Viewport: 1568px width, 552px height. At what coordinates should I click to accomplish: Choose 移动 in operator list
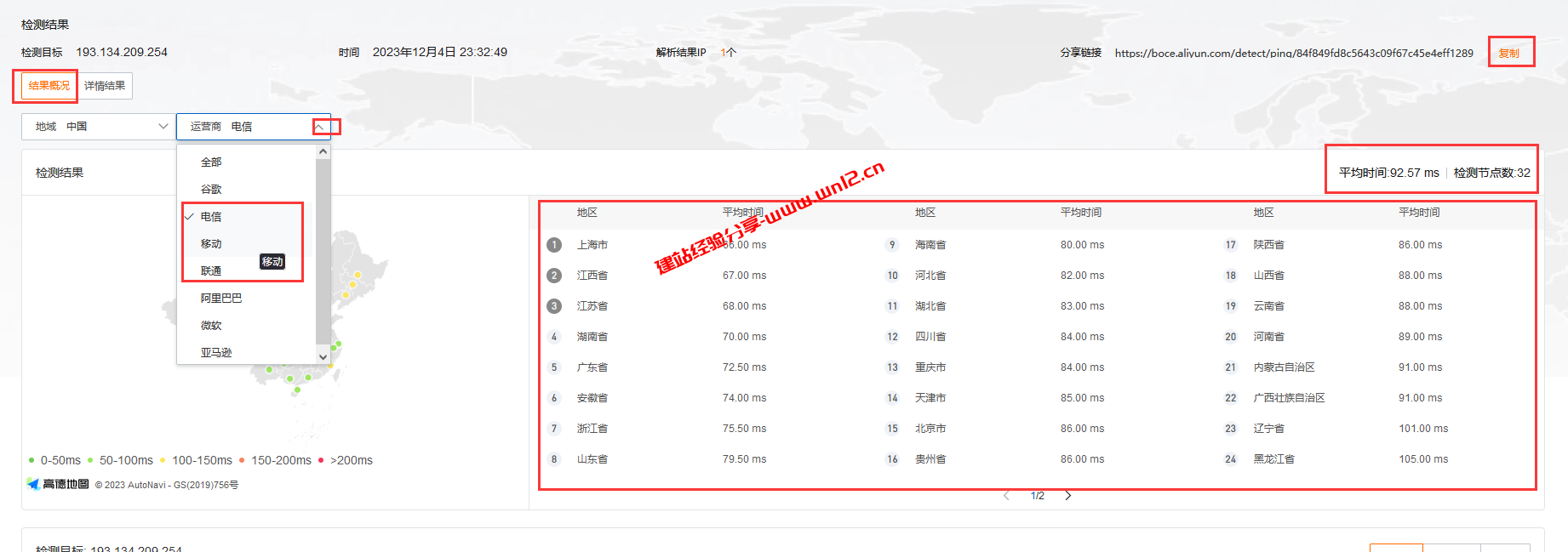tap(246, 244)
